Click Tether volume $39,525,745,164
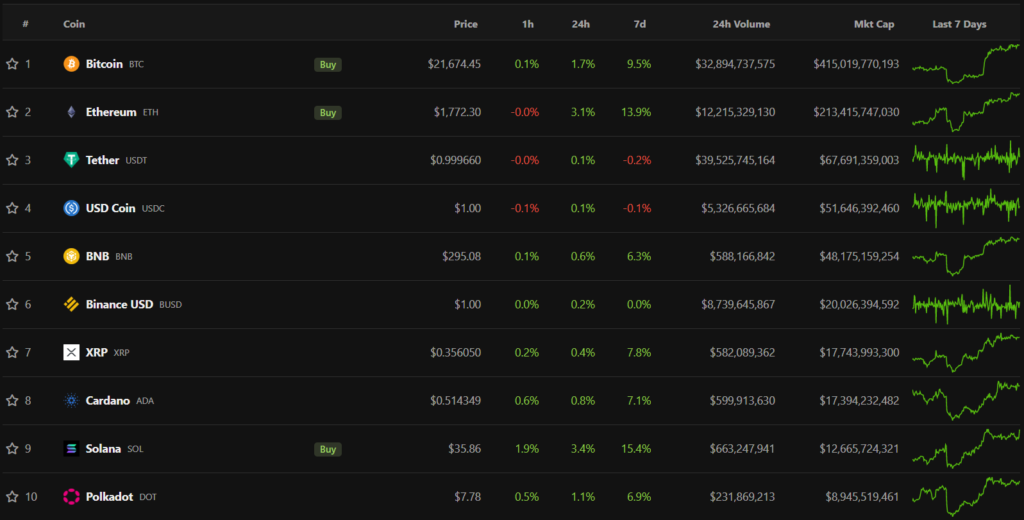This screenshot has height=520, width=1024. click(735, 160)
